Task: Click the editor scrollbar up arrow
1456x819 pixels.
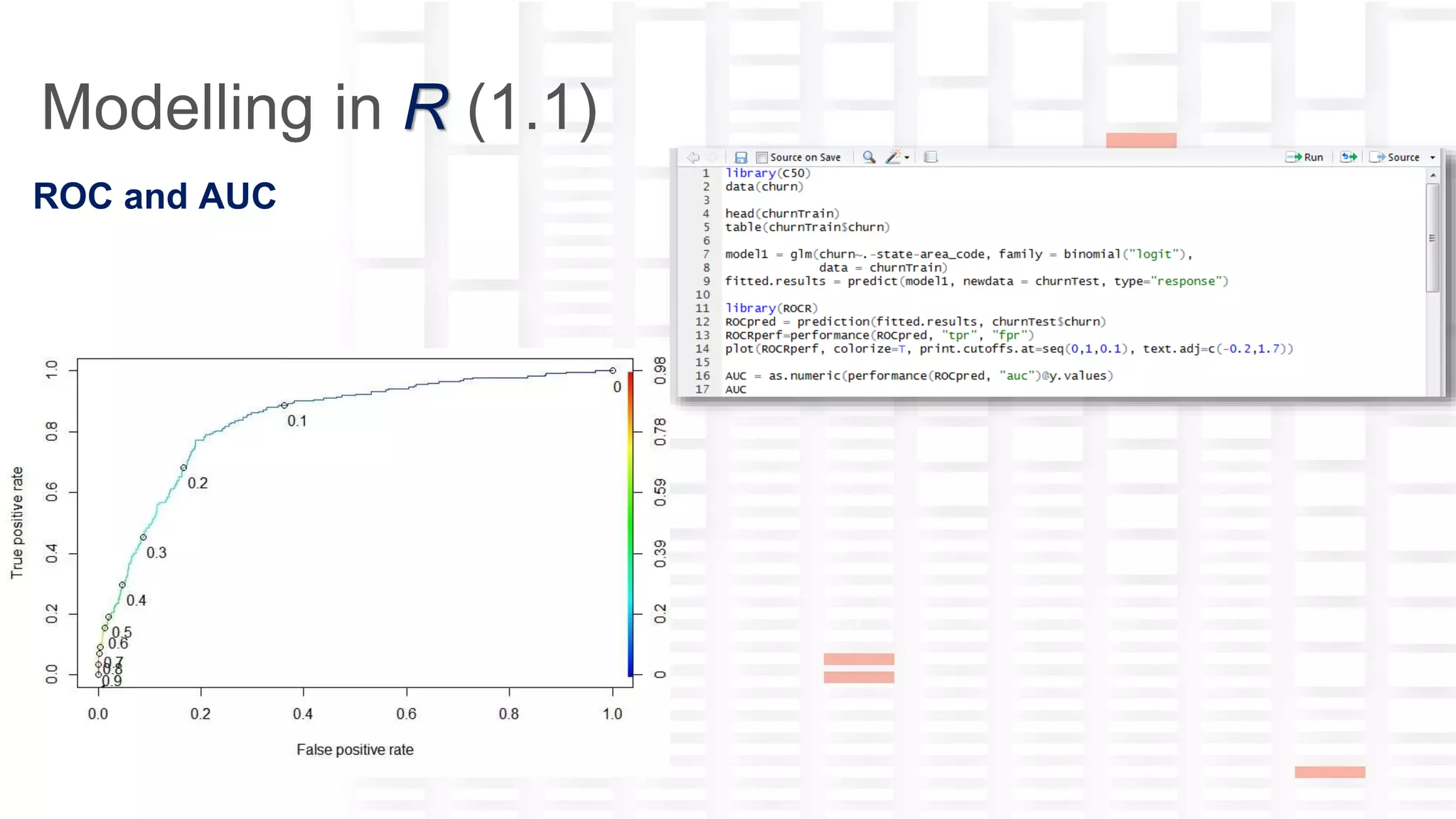Action: (1433, 175)
